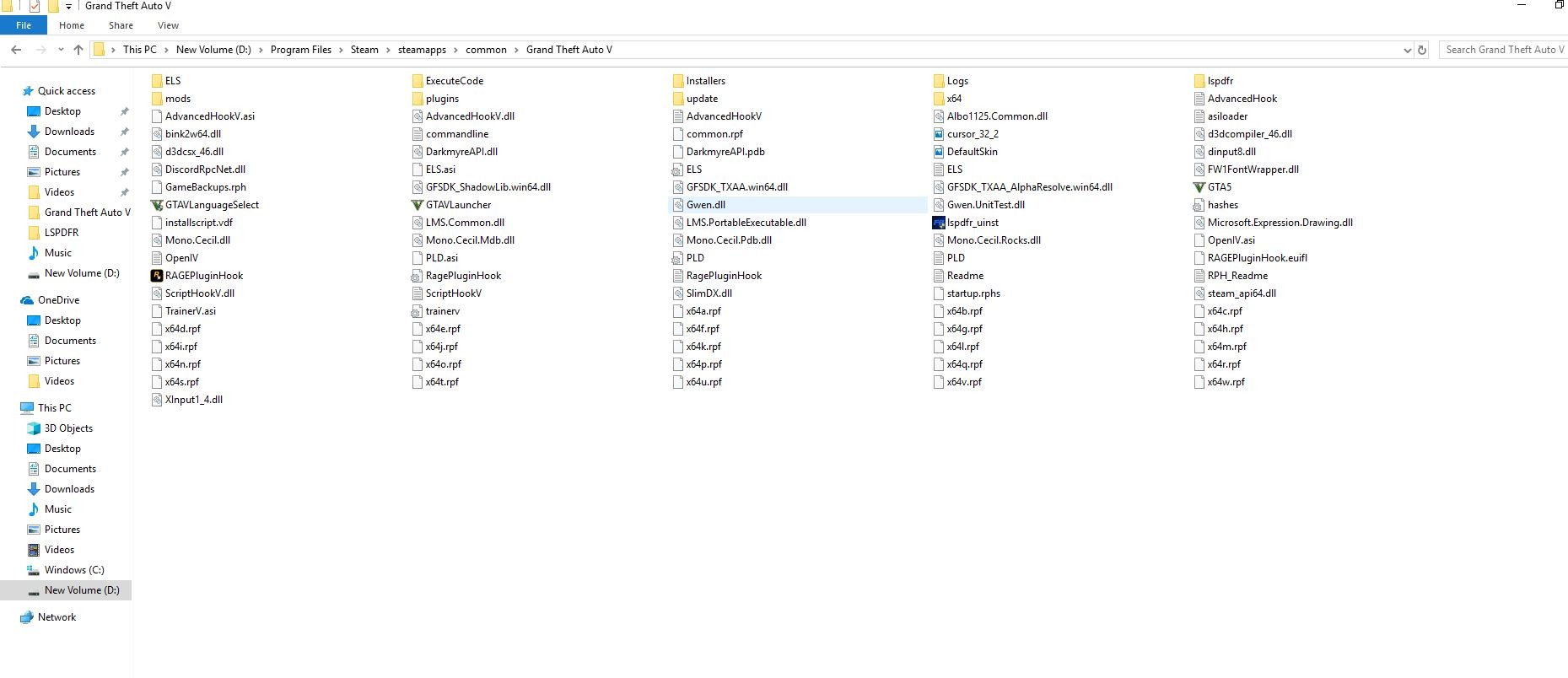1568x678 pixels.
Task: Click the Windows (C:) drive icon
Action: [x=34, y=570]
